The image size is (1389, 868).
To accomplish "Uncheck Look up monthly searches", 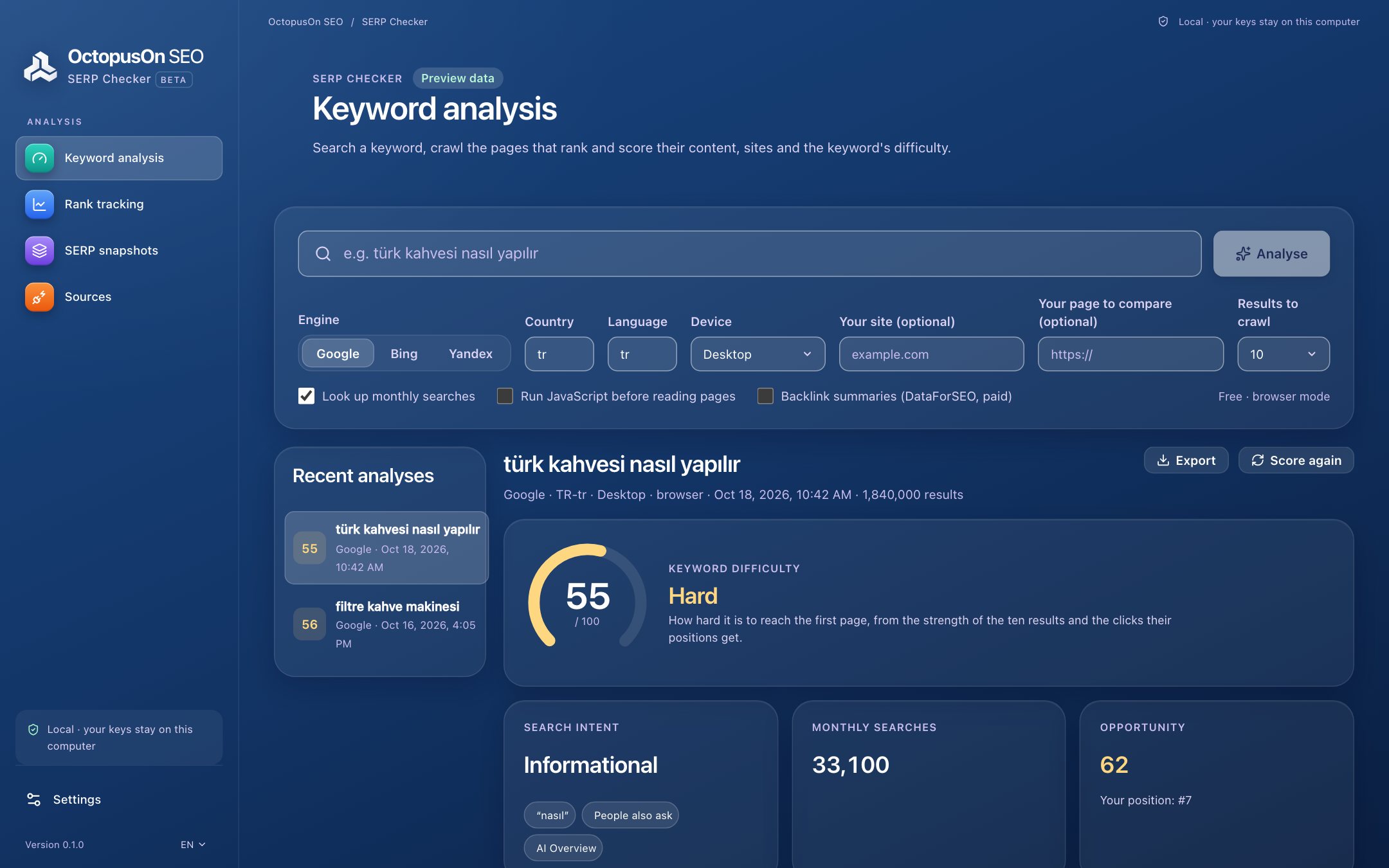I will [x=307, y=396].
